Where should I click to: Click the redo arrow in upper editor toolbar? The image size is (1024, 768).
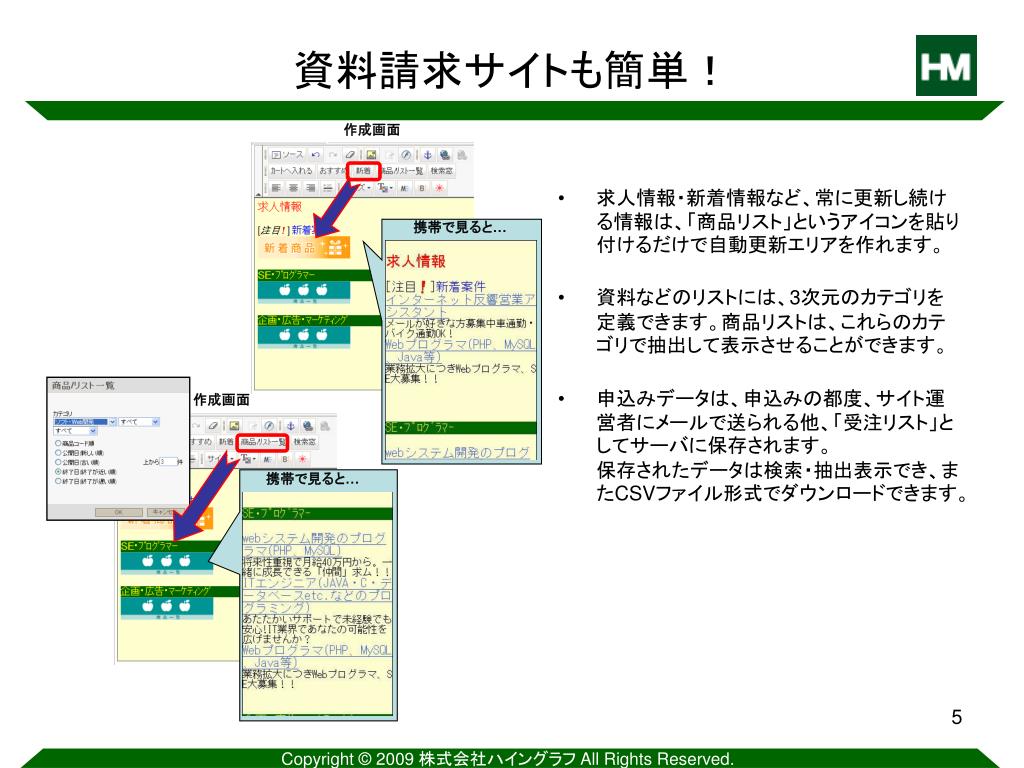(333, 155)
